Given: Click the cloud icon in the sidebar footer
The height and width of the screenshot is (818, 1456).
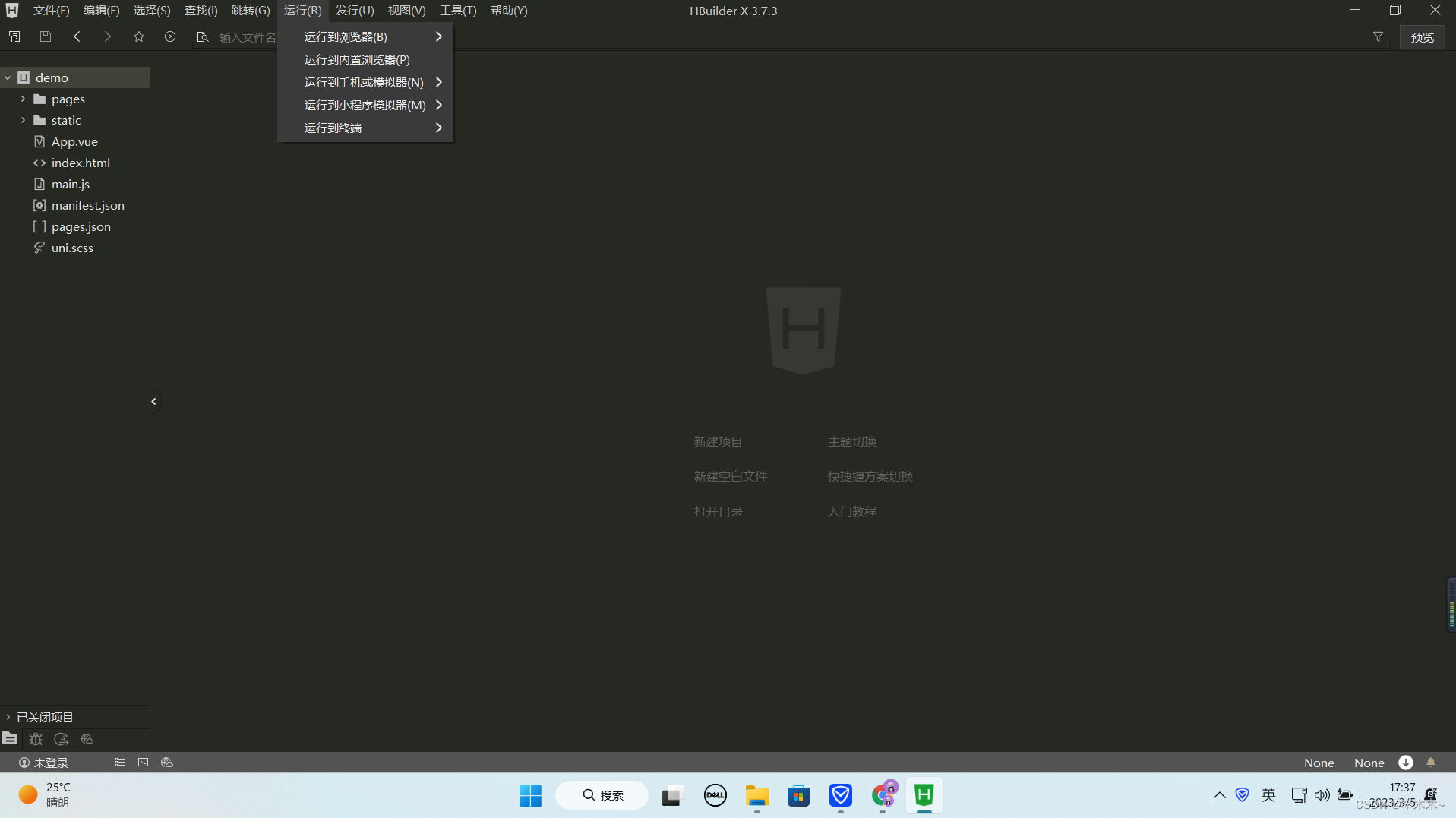Looking at the screenshot, I should point(87,739).
